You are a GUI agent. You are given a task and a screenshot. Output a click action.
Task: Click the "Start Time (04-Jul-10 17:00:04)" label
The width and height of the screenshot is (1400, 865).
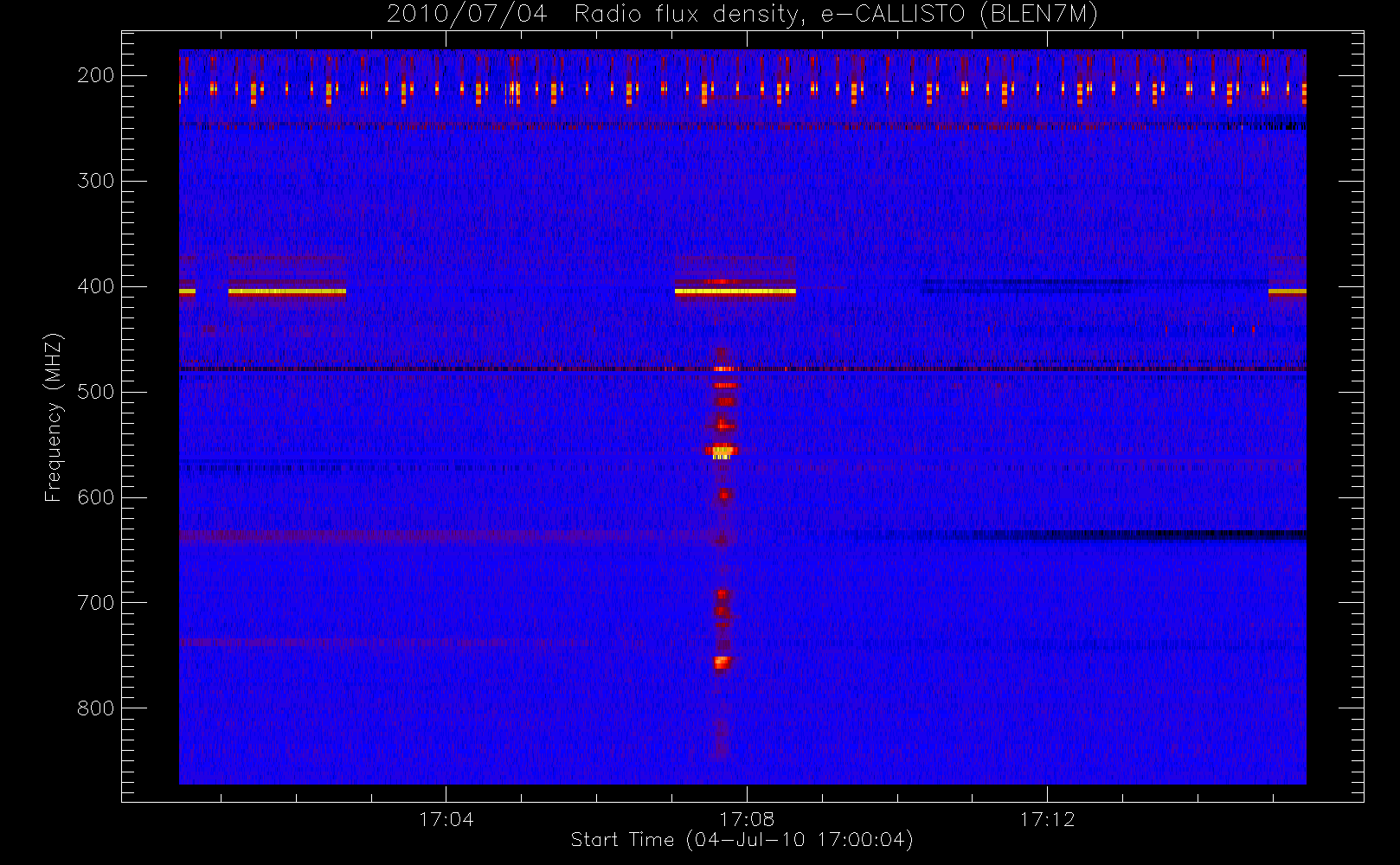click(x=742, y=840)
